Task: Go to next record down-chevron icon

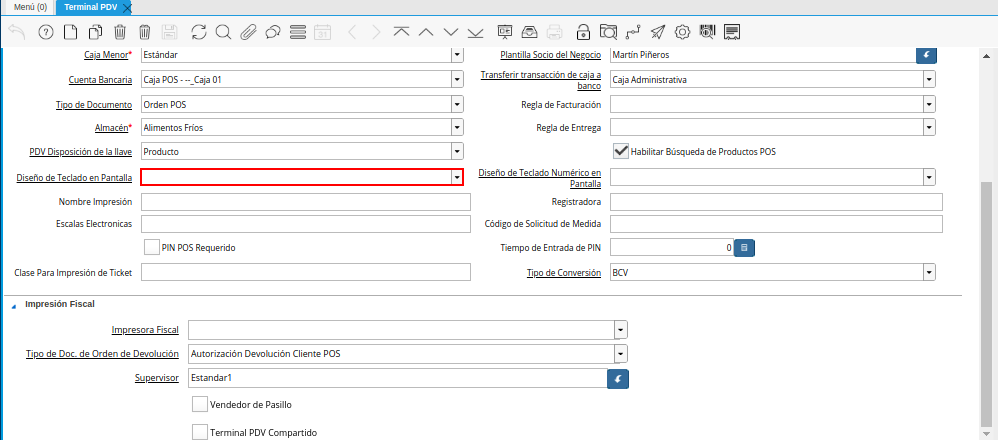Action: pos(451,32)
